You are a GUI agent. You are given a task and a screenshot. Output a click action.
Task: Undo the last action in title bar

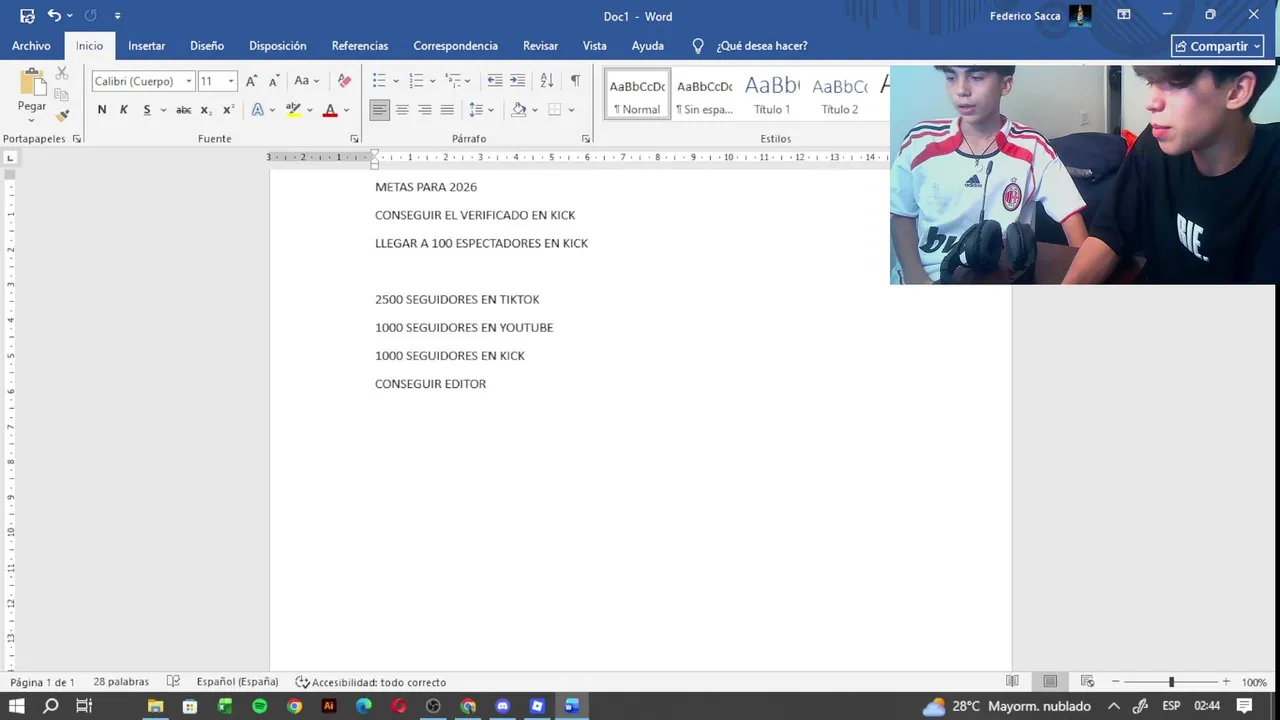54,16
